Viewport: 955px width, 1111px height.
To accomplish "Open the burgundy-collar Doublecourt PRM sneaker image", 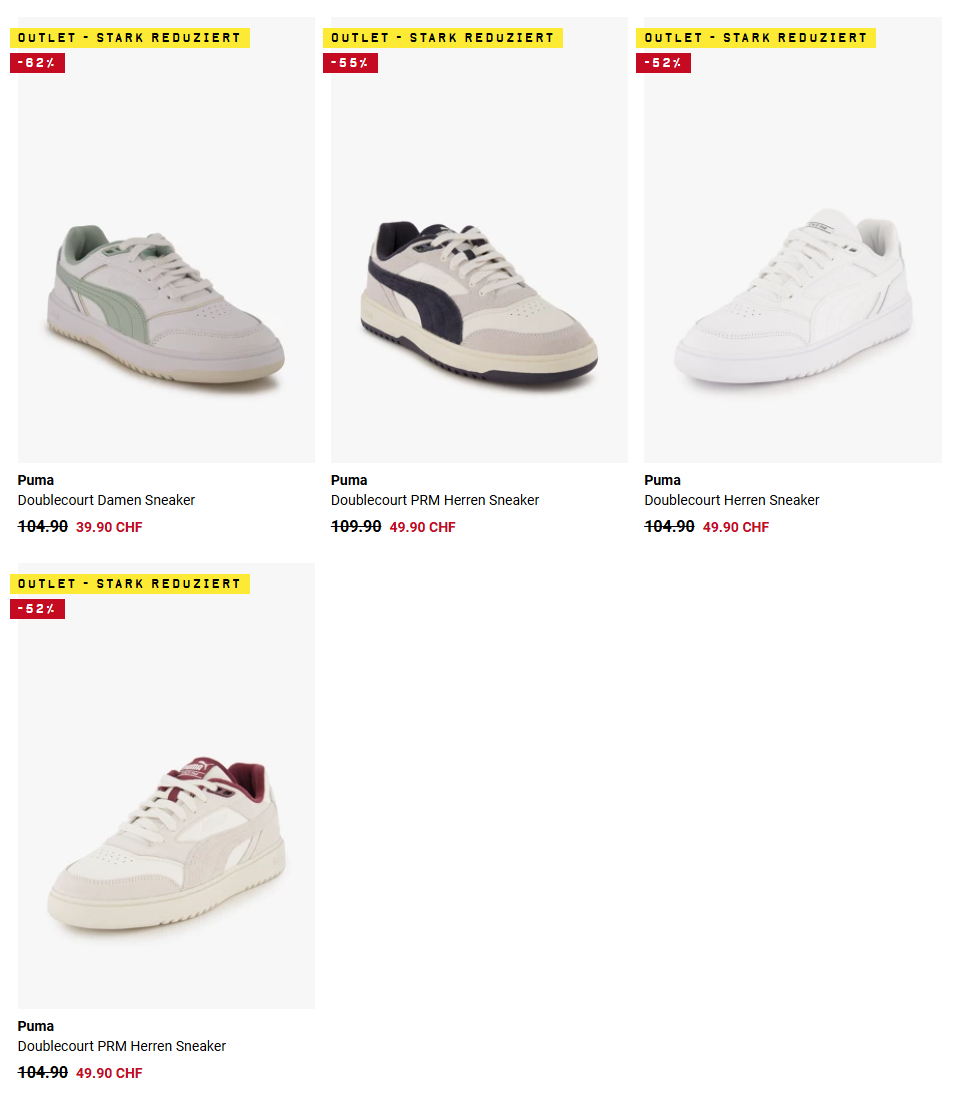I will click(x=166, y=786).
